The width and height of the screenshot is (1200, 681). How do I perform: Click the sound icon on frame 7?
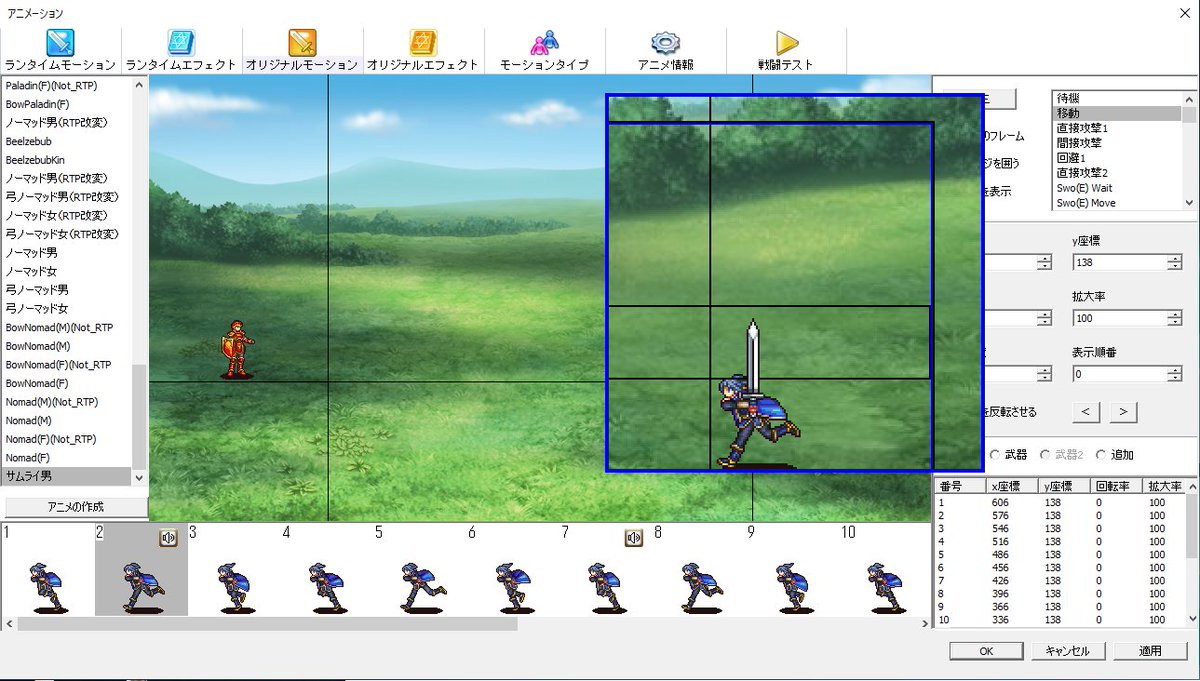tap(634, 538)
